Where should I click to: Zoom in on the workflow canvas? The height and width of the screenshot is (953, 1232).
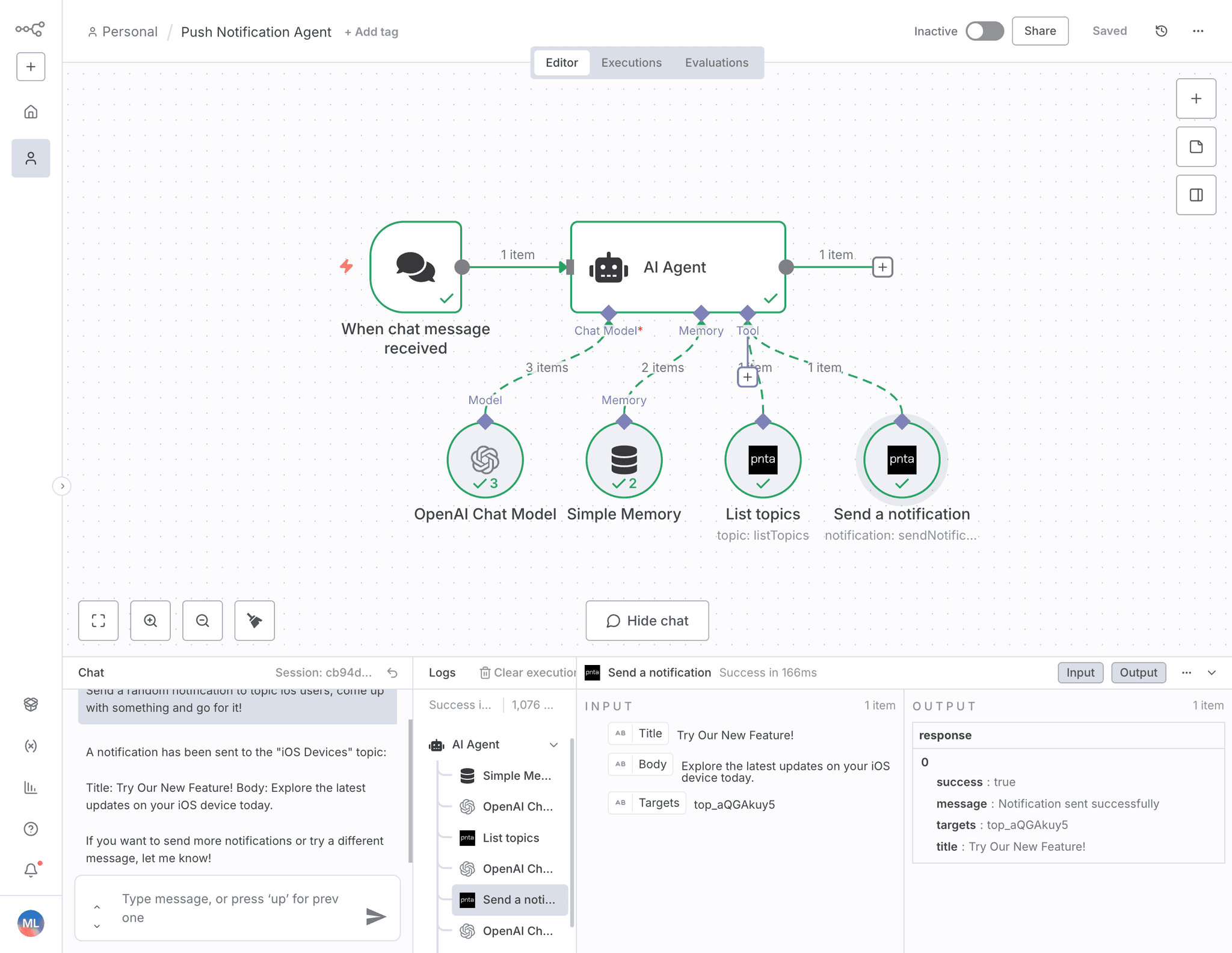[x=150, y=621]
